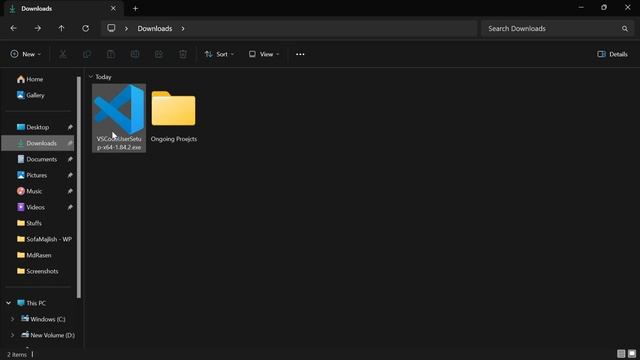The image size is (640, 360).
Task: Click the Paste toolbar icon
Action: (x=111, y=54)
